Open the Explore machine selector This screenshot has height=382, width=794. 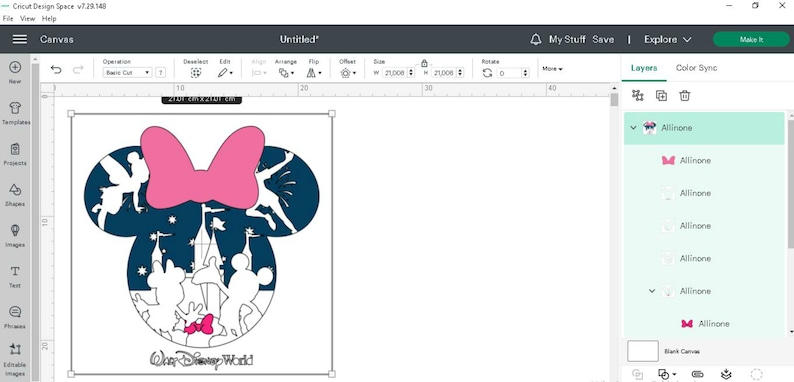(x=667, y=40)
